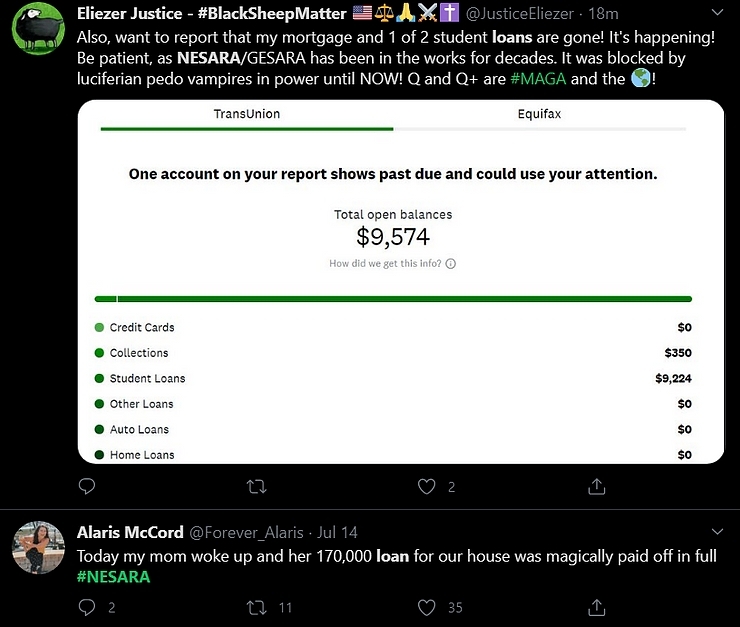Image resolution: width=740 pixels, height=627 pixels.
Task: Open Eliezer Justice's tweet options chevron
Action: (x=717, y=13)
